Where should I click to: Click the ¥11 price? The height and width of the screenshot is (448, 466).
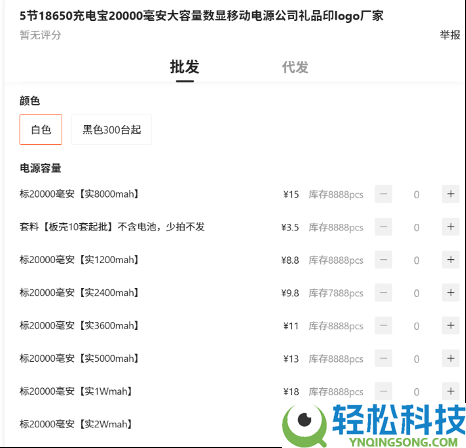[x=291, y=326]
